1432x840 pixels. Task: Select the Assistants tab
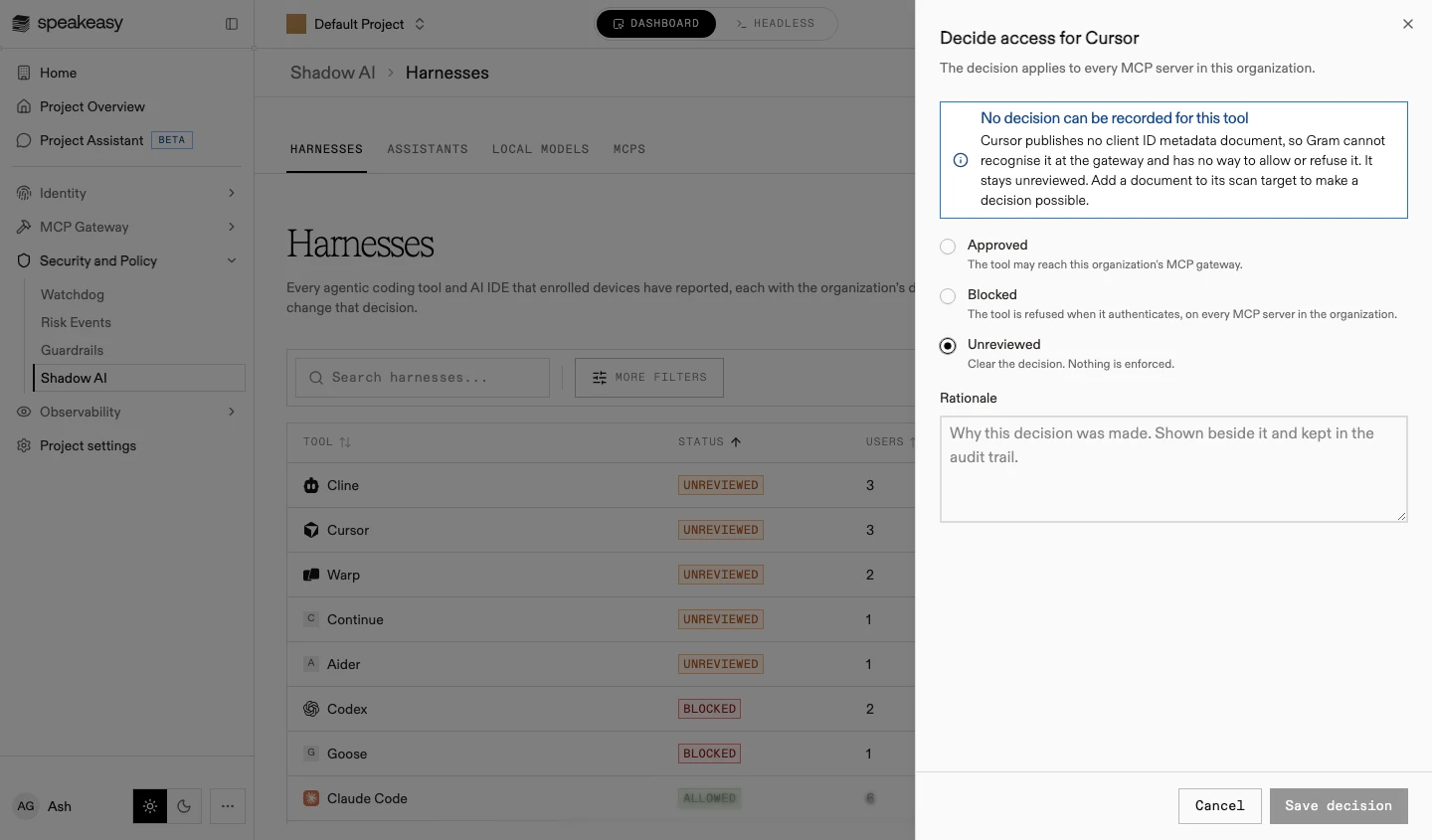point(428,149)
